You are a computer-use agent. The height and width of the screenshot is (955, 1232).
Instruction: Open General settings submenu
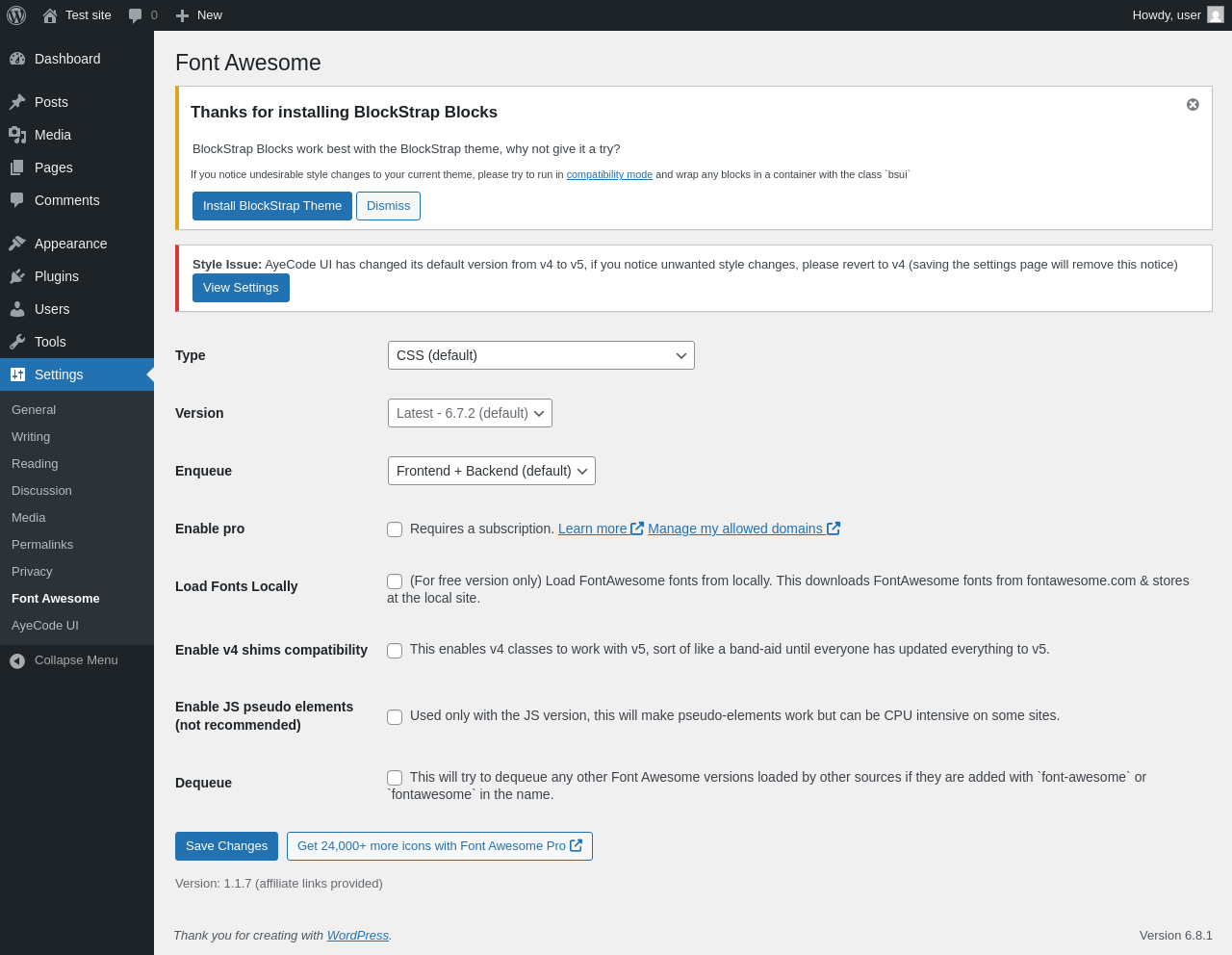click(x=34, y=410)
